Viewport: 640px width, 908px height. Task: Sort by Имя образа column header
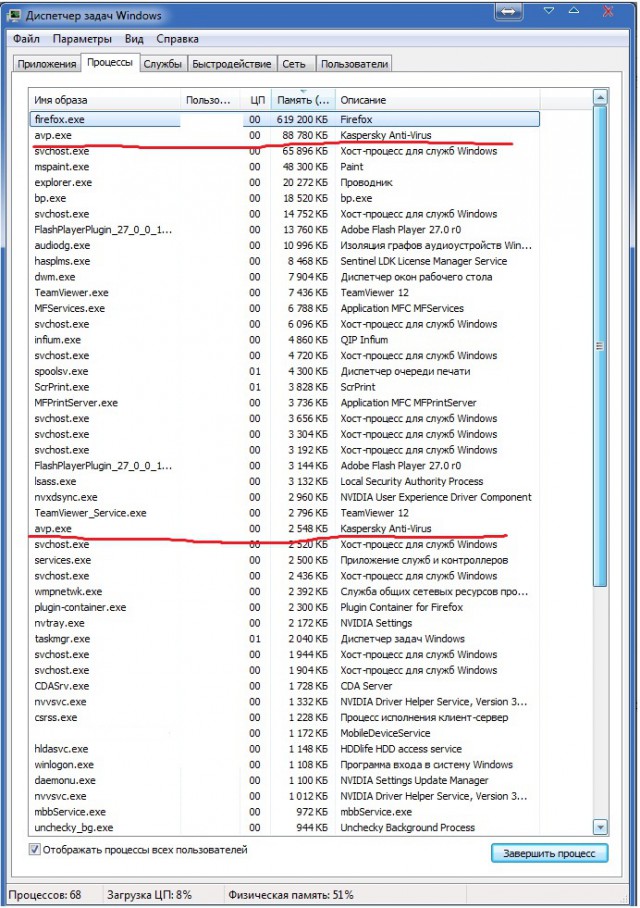click(105, 100)
